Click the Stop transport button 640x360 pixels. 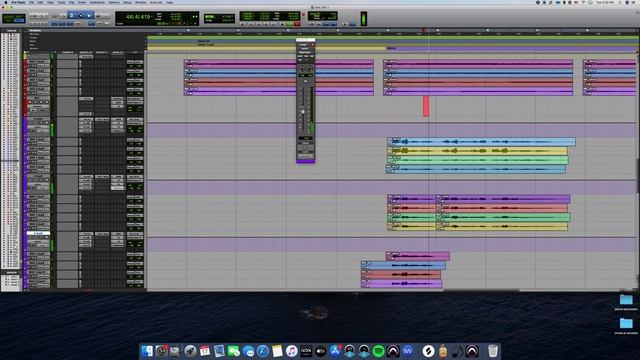pyautogui.click(x=282, y=24)
